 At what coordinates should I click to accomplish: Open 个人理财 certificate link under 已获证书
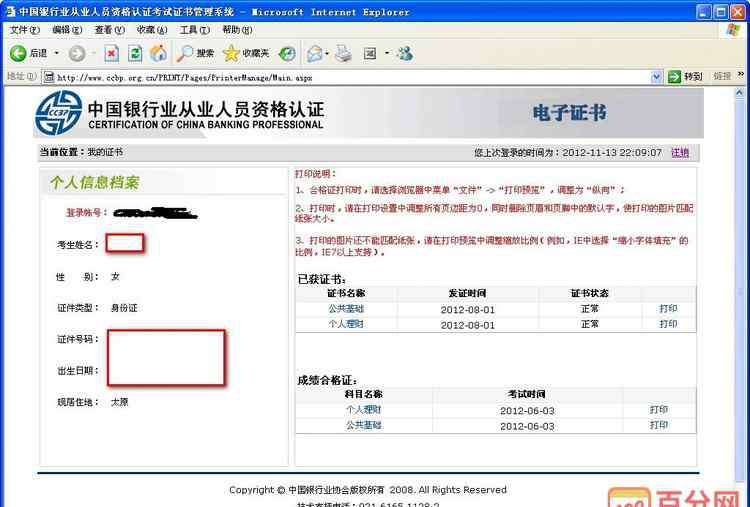(346, 324)
